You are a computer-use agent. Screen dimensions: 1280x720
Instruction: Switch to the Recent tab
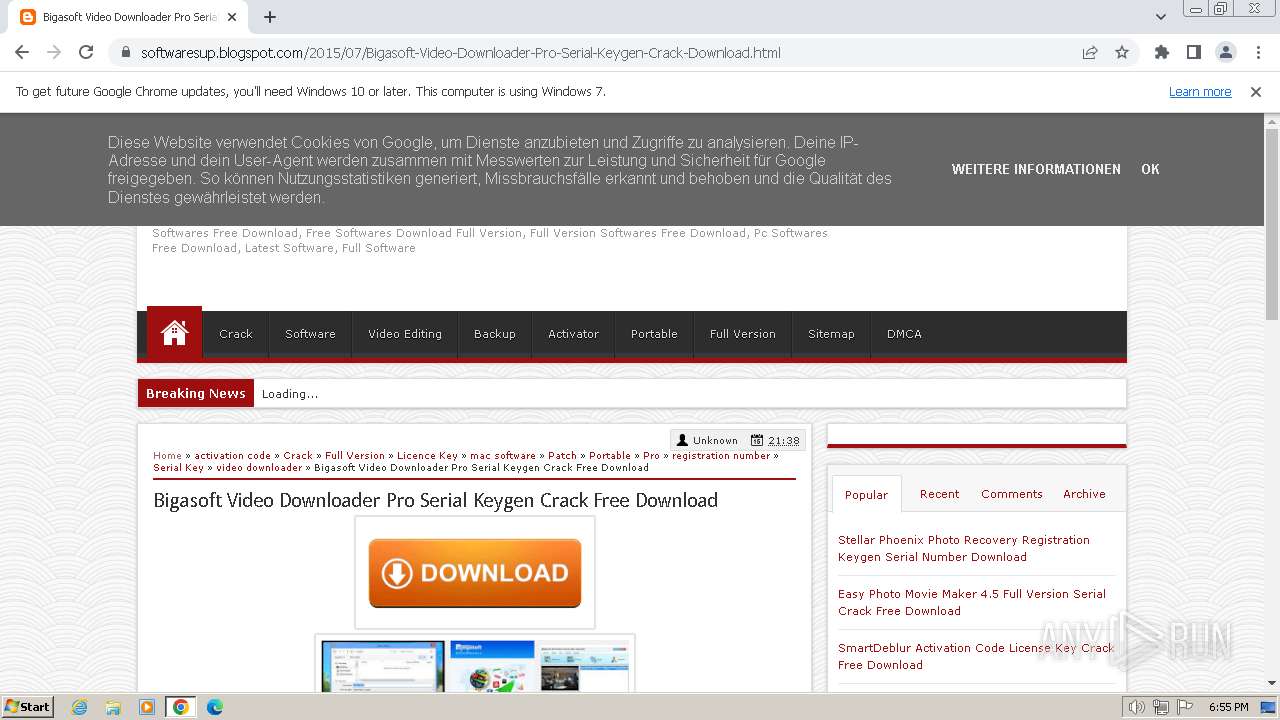939,494
